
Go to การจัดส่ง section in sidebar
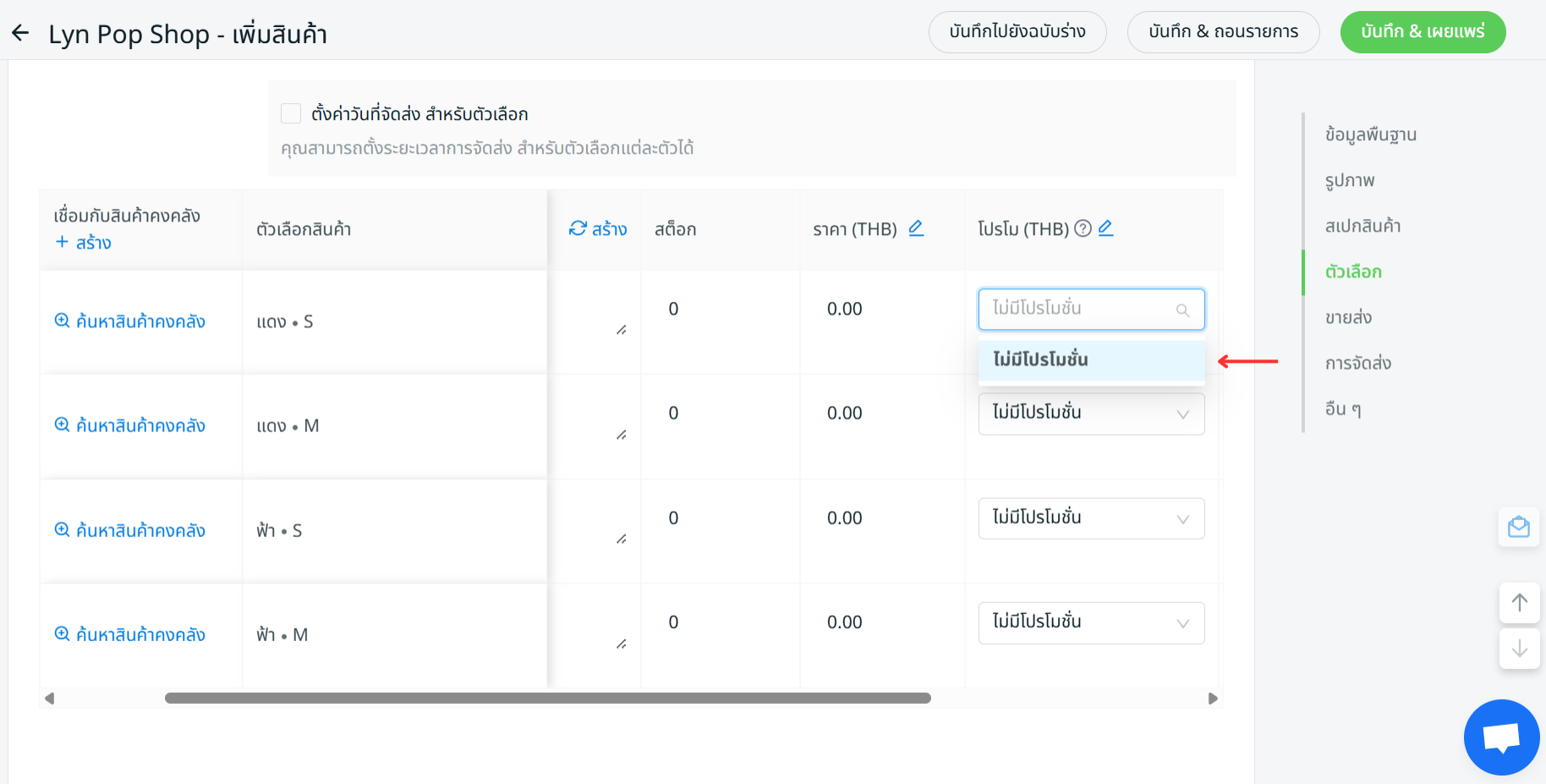click(x=1357, y=363)
